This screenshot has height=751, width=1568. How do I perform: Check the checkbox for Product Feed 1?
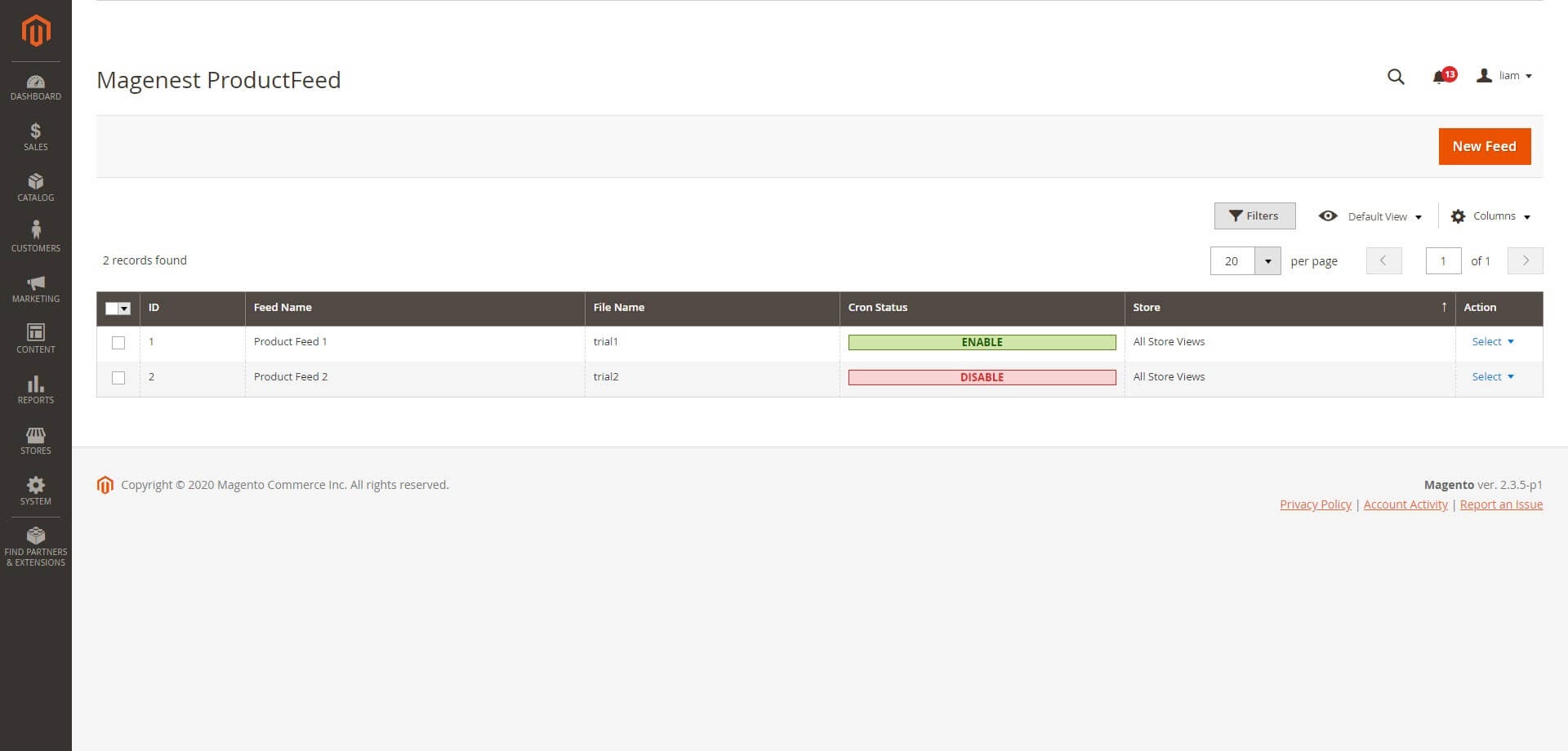pos(118,343)
